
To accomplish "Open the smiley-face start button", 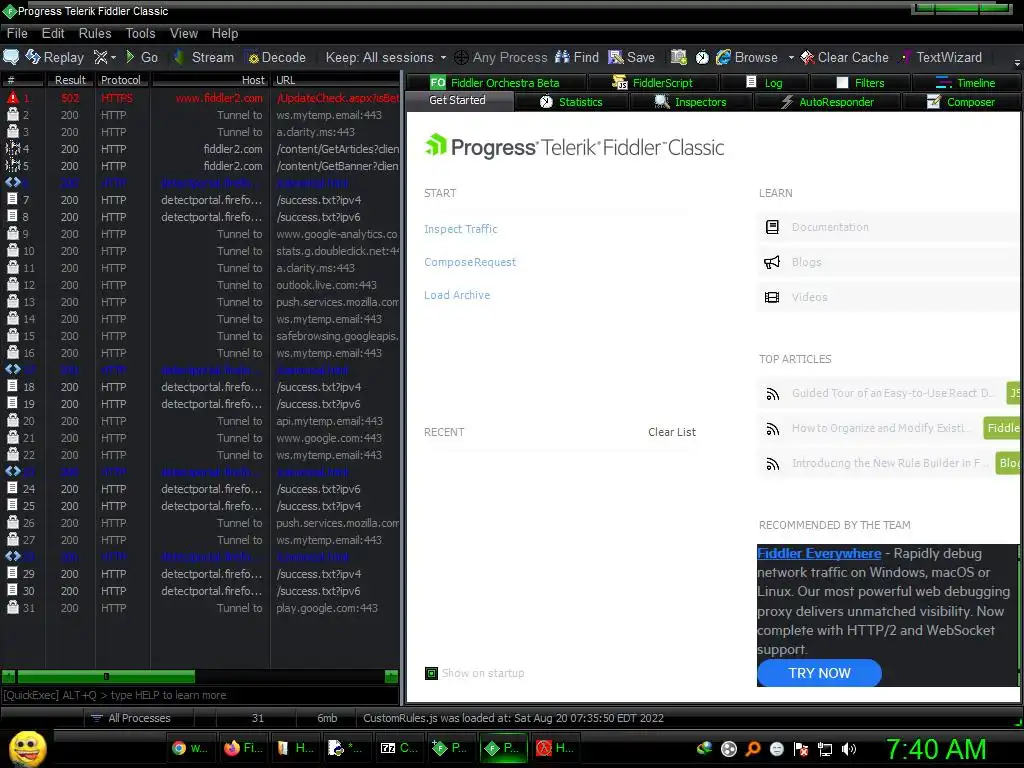I will 27,748.
